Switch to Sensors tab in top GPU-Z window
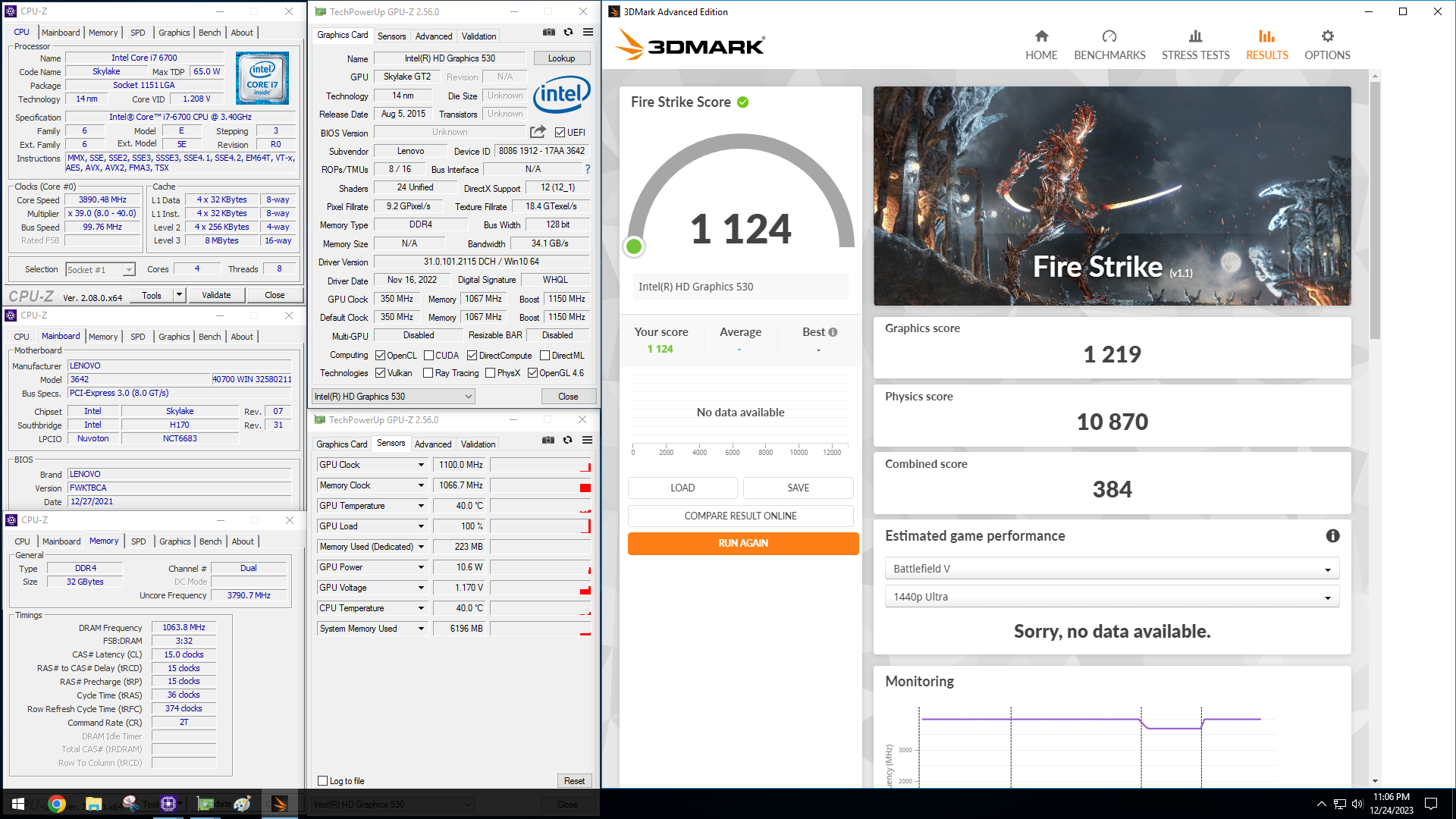The image size is (1456, 819). pos(392,36)
